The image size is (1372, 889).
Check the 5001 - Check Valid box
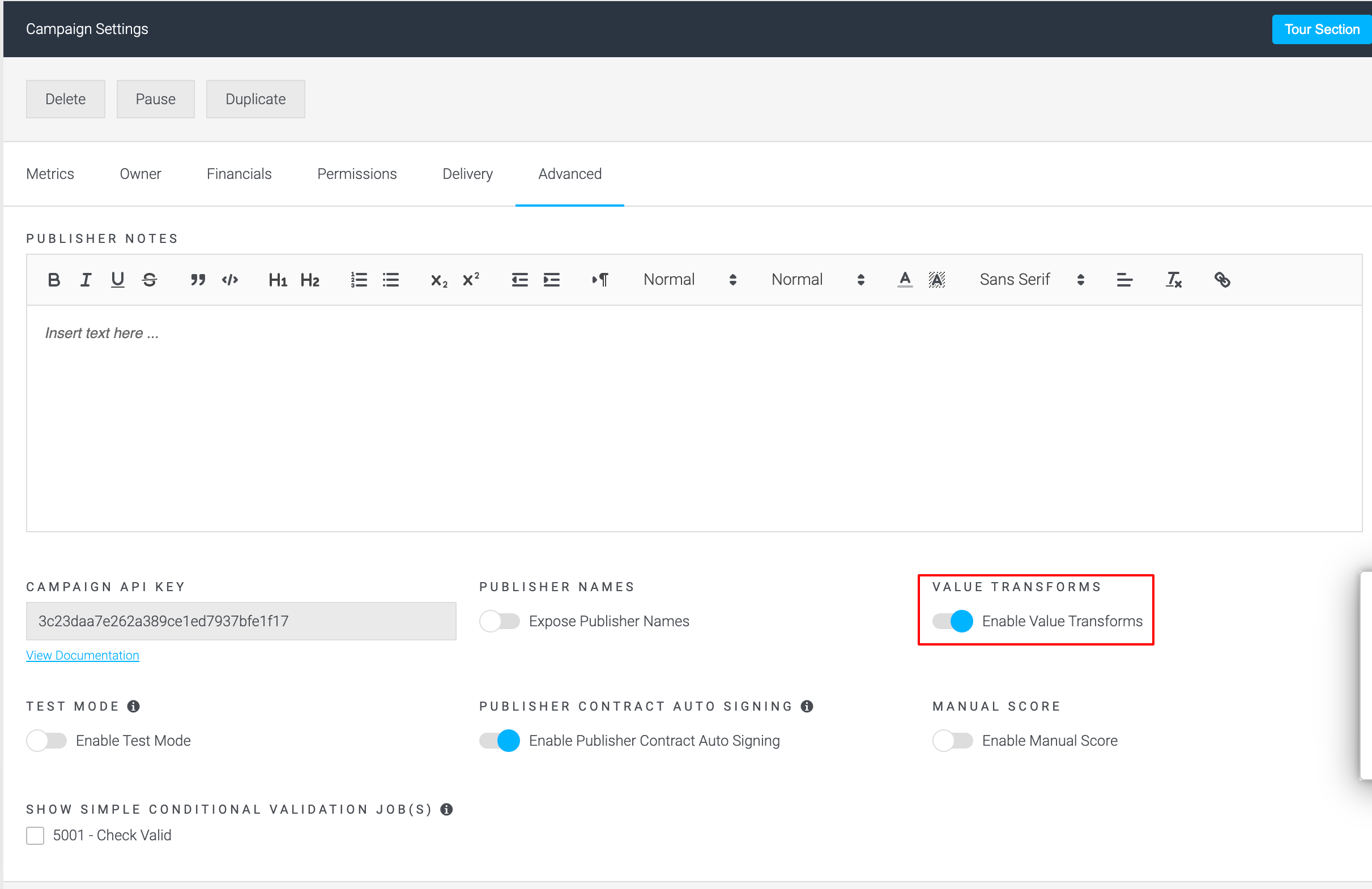(35, 835)
